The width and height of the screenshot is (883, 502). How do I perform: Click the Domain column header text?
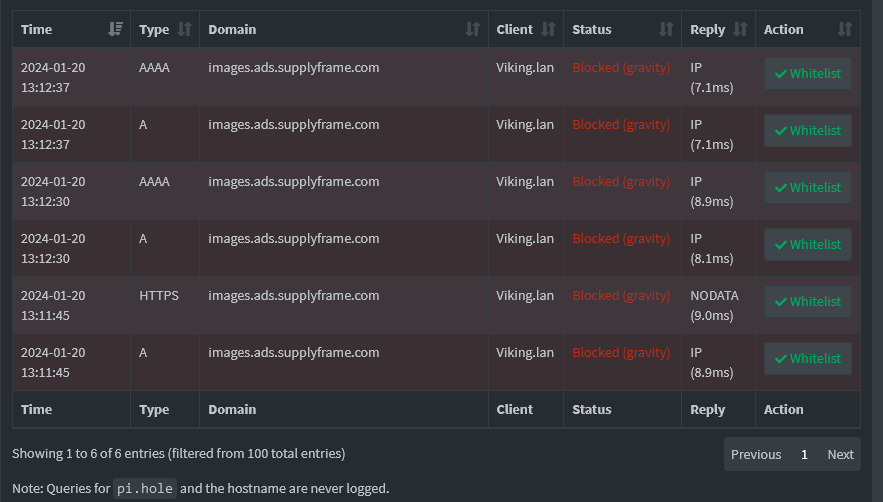pos(232,29)
